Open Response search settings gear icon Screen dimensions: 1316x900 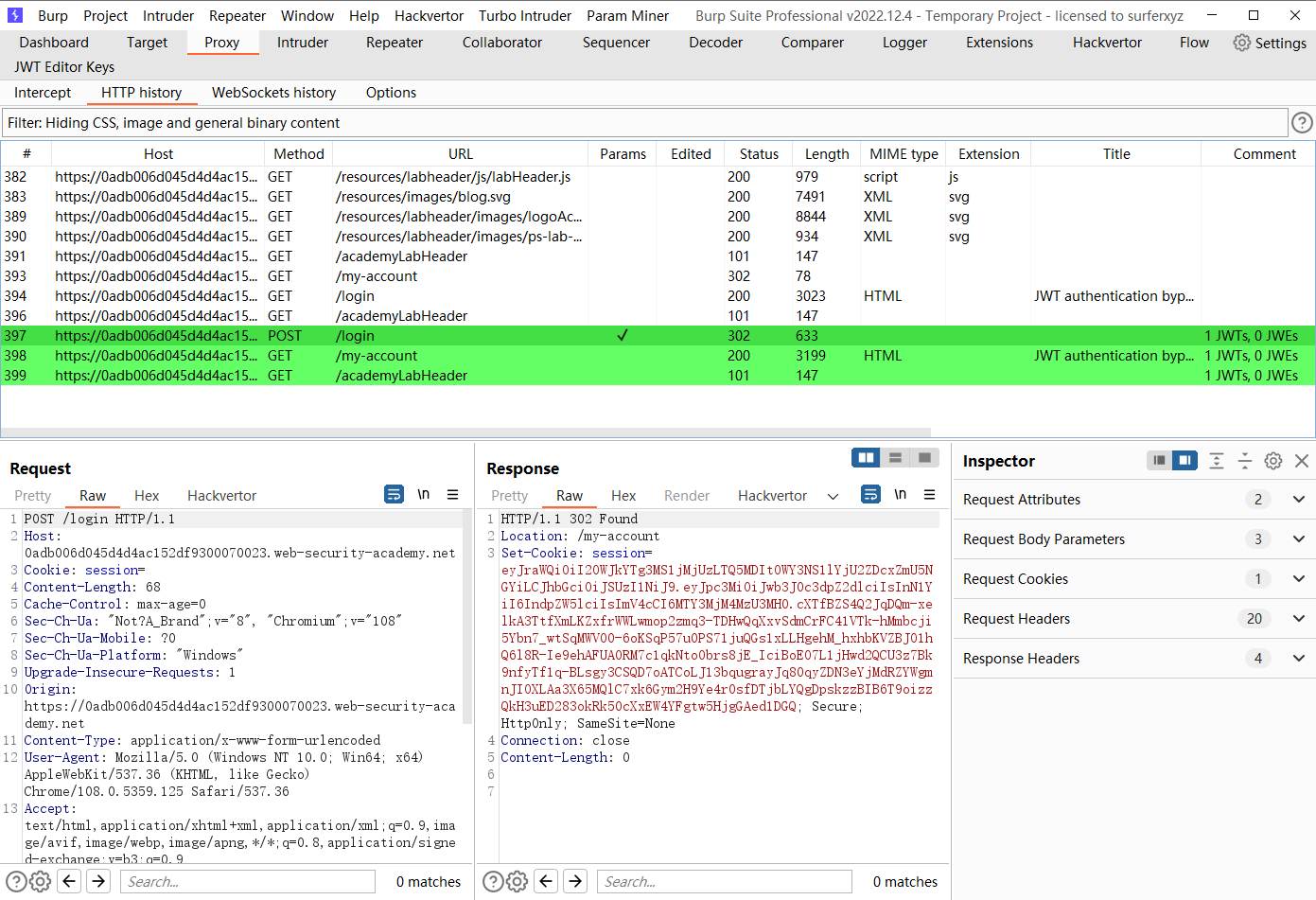click(517, 881)
